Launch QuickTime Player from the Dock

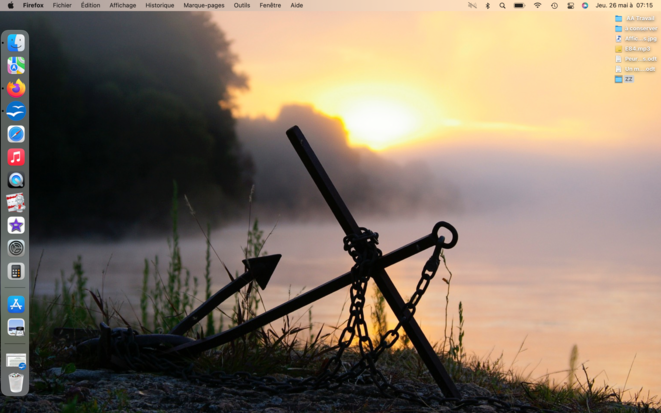pos(16,180)
